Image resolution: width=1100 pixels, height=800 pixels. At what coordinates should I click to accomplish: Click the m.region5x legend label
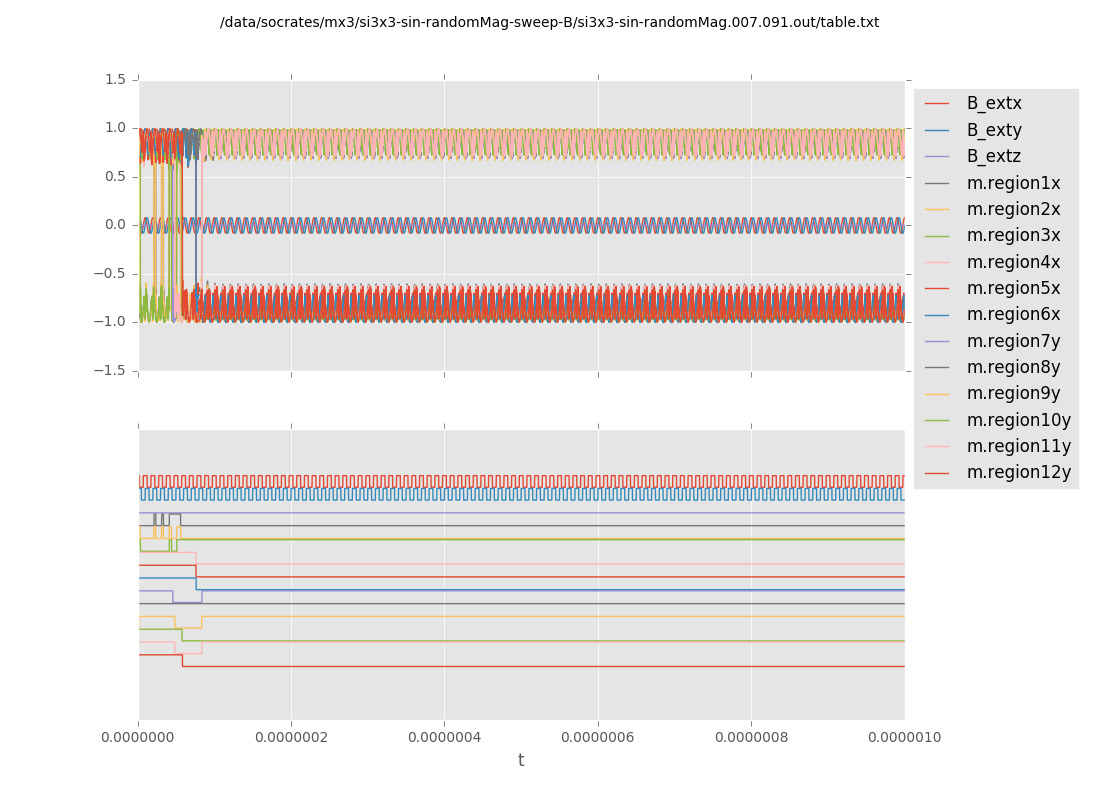coord(1013,288)
